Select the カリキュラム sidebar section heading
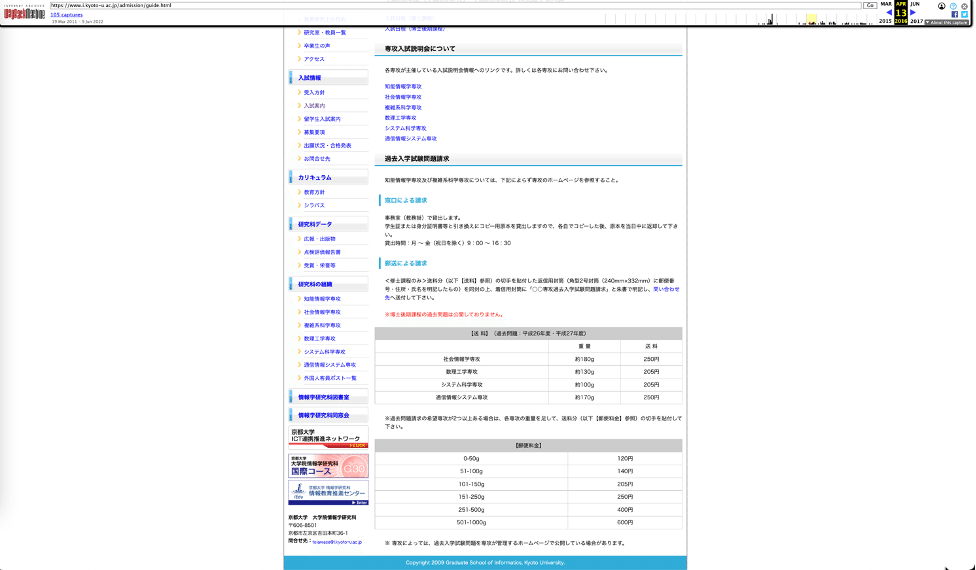The image size is (976, 570). coord(314,177)
